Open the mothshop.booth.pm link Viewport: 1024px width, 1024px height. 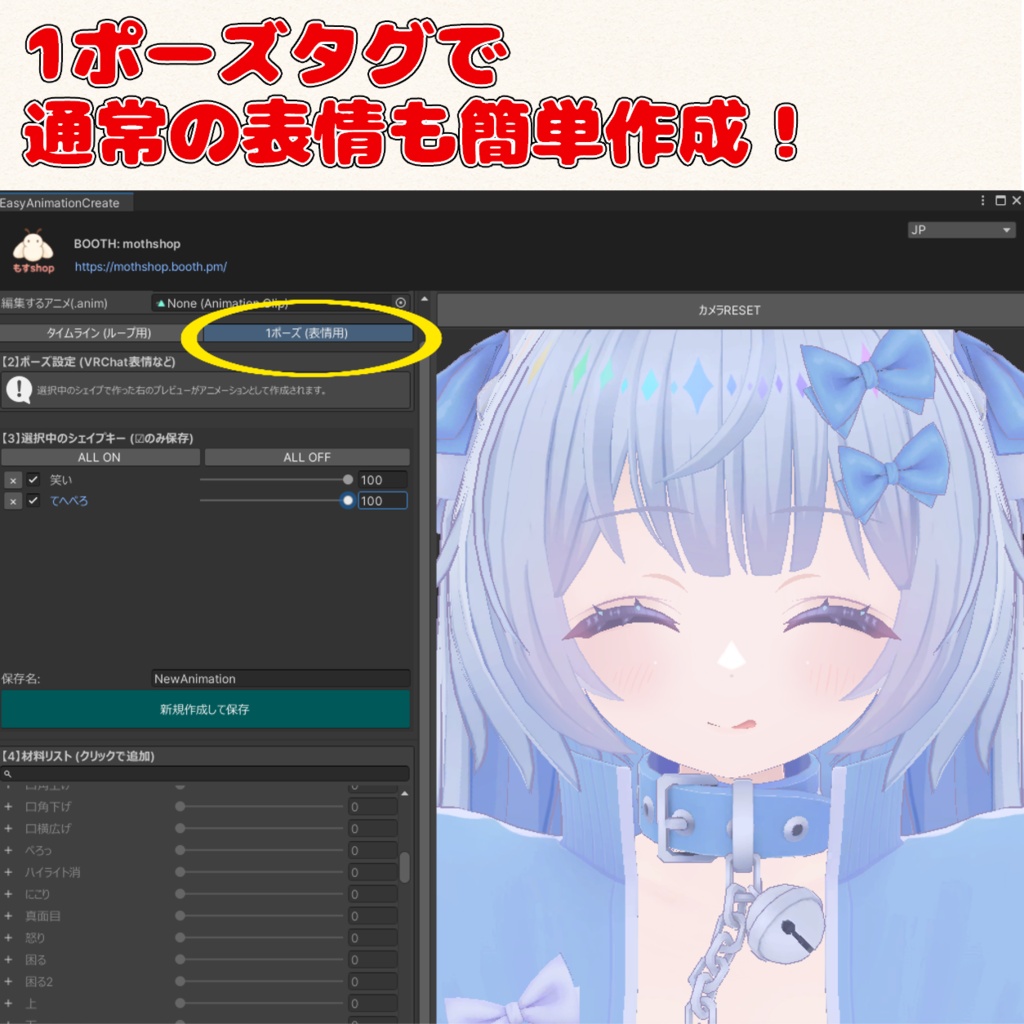(151, 266)
